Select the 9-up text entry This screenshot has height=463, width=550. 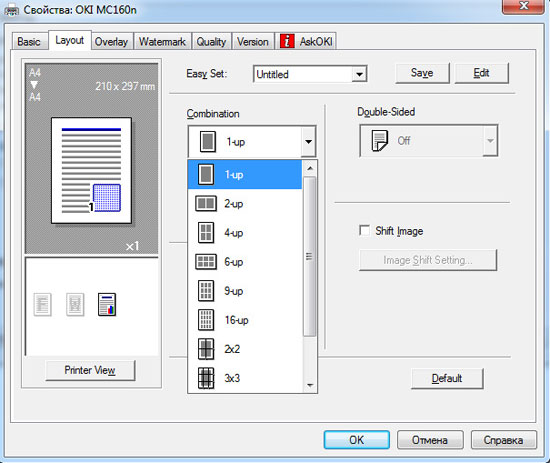(234, 291)
